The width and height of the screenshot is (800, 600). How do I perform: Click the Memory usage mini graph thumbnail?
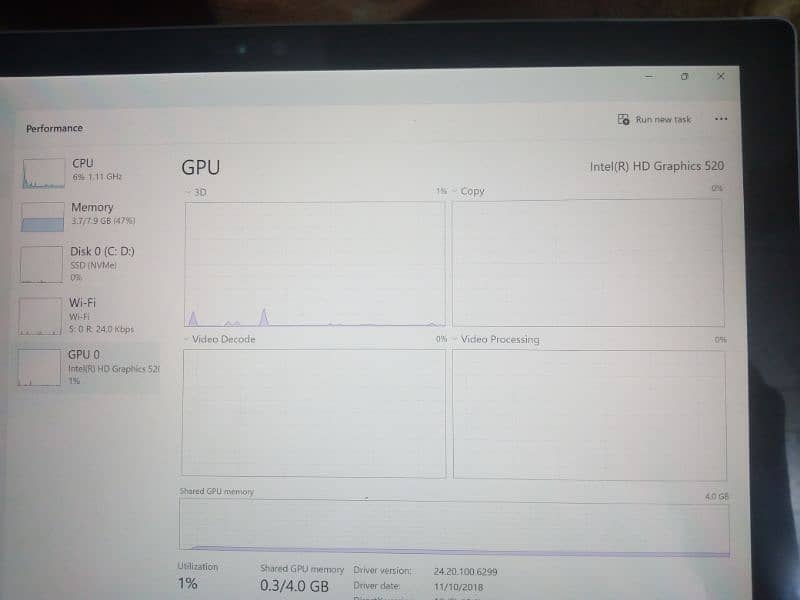click(42, 217)
